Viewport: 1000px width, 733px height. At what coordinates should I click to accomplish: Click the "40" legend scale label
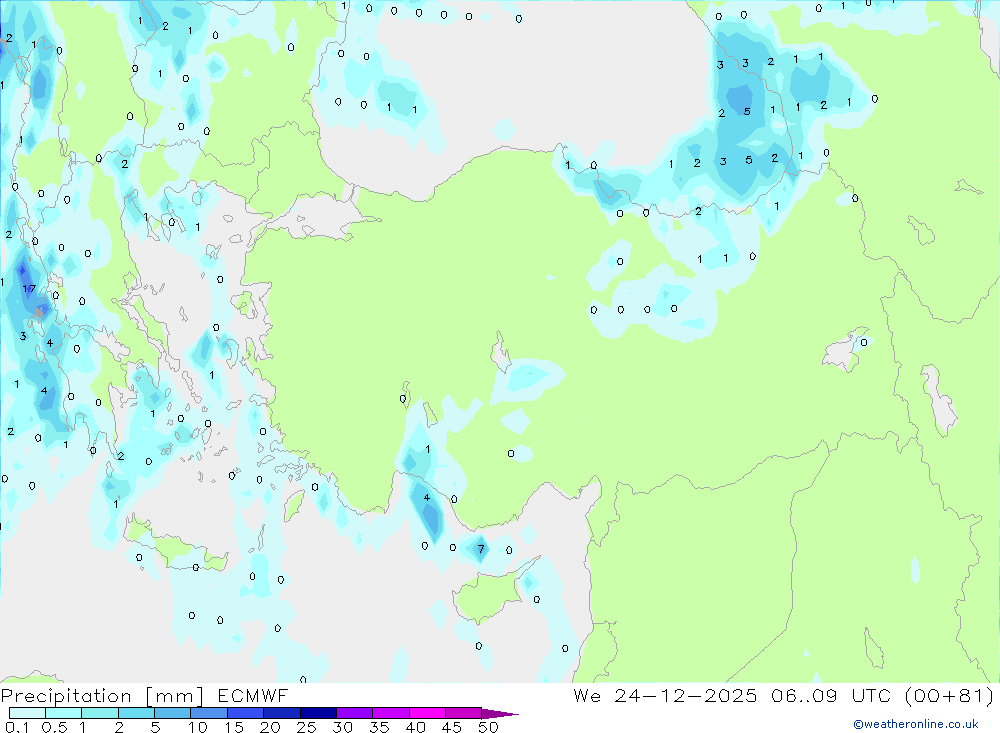click(415, 727)
